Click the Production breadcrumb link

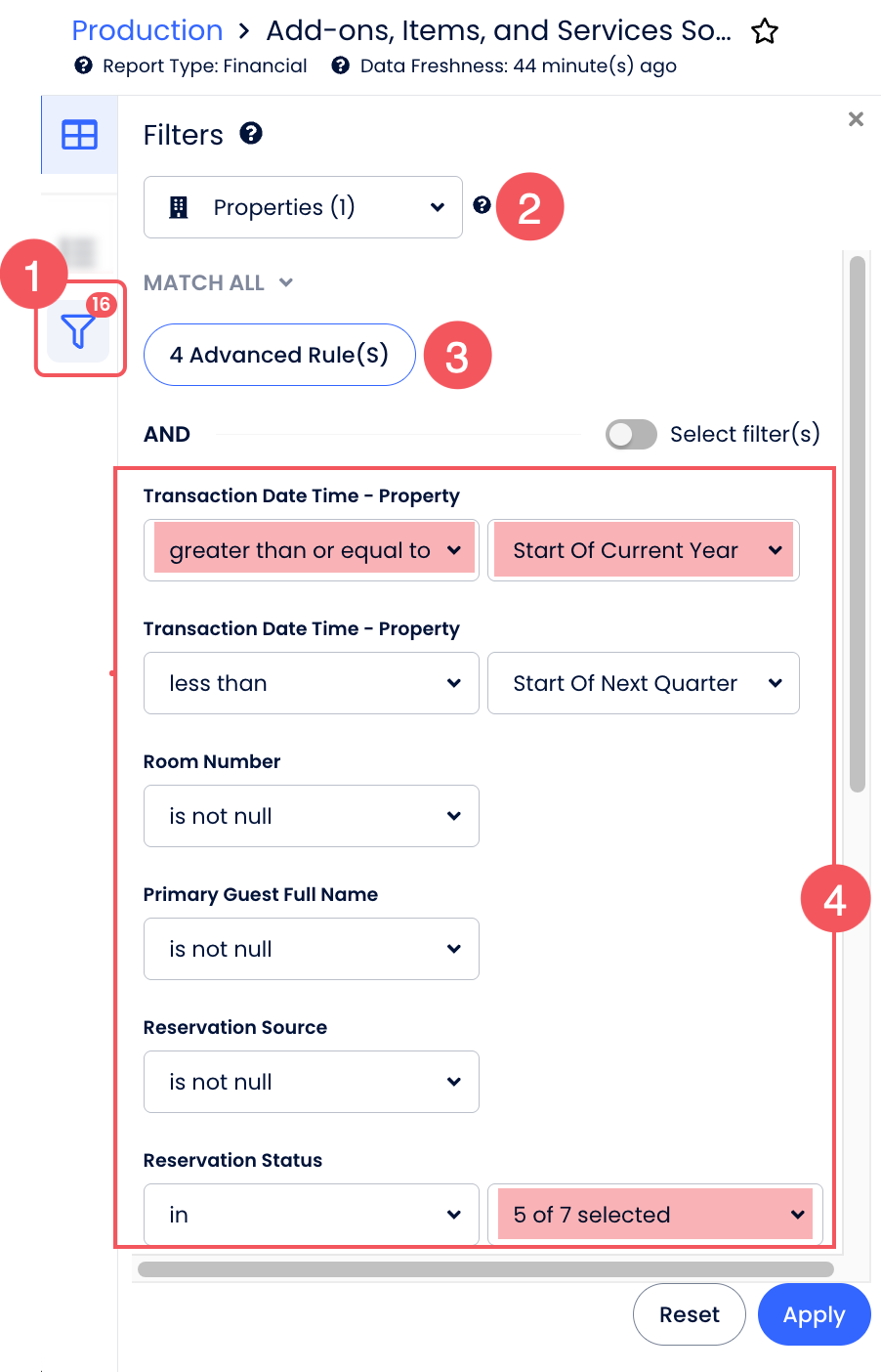pos(147,31)
